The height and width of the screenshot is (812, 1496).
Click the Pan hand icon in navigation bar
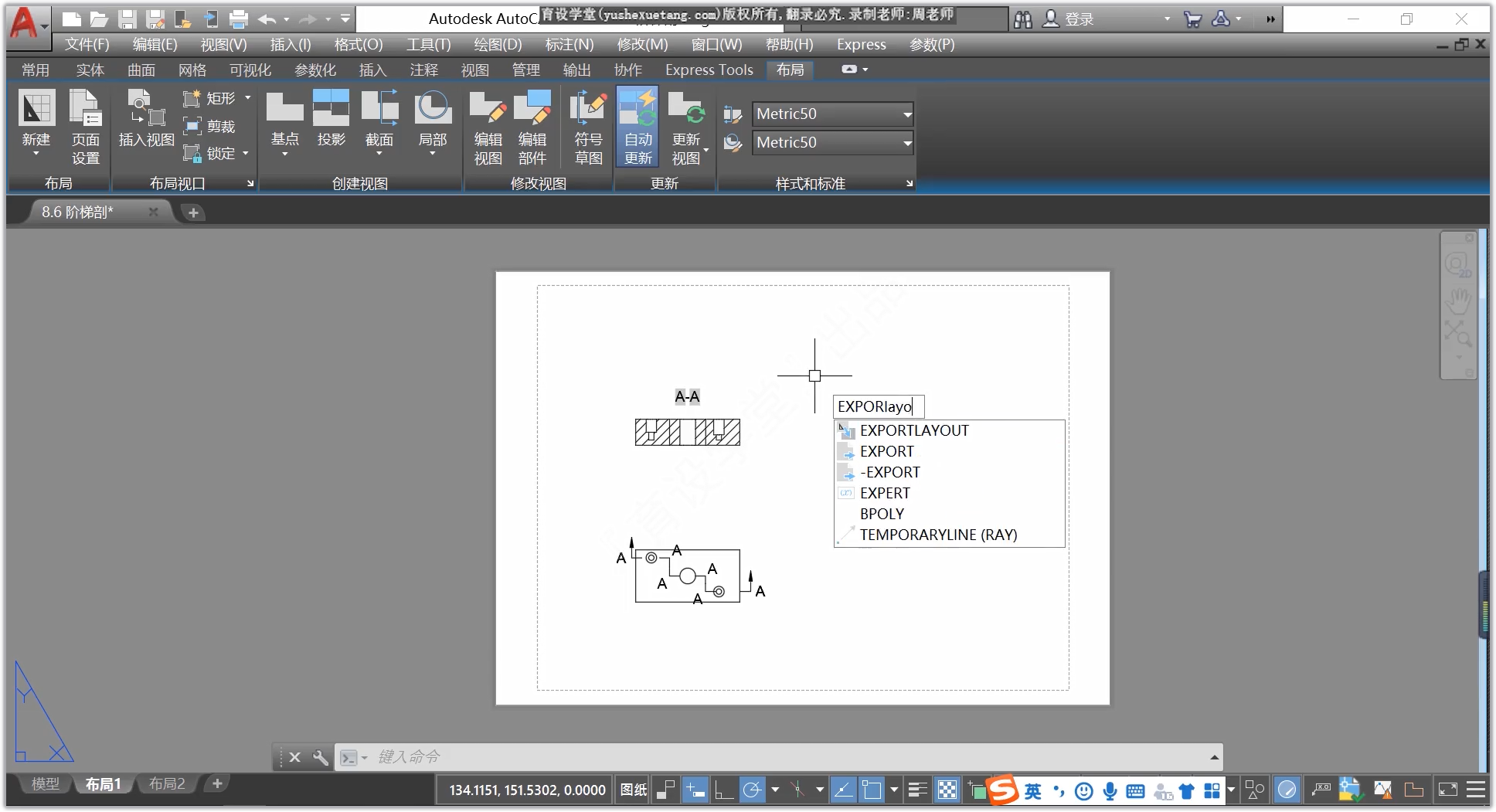pyautogui.click(x=1458, y=301)
